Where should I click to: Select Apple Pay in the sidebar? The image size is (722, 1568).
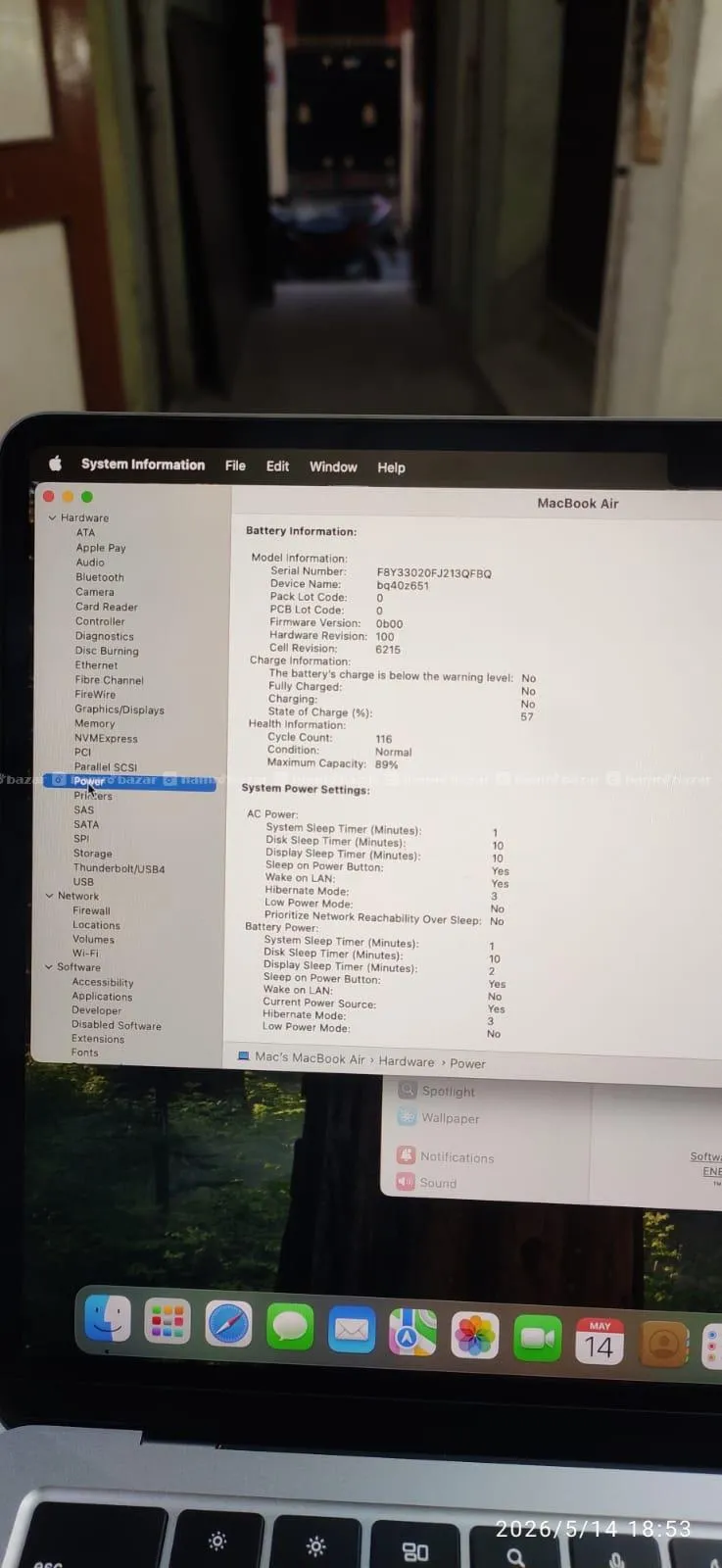(101, 548)
